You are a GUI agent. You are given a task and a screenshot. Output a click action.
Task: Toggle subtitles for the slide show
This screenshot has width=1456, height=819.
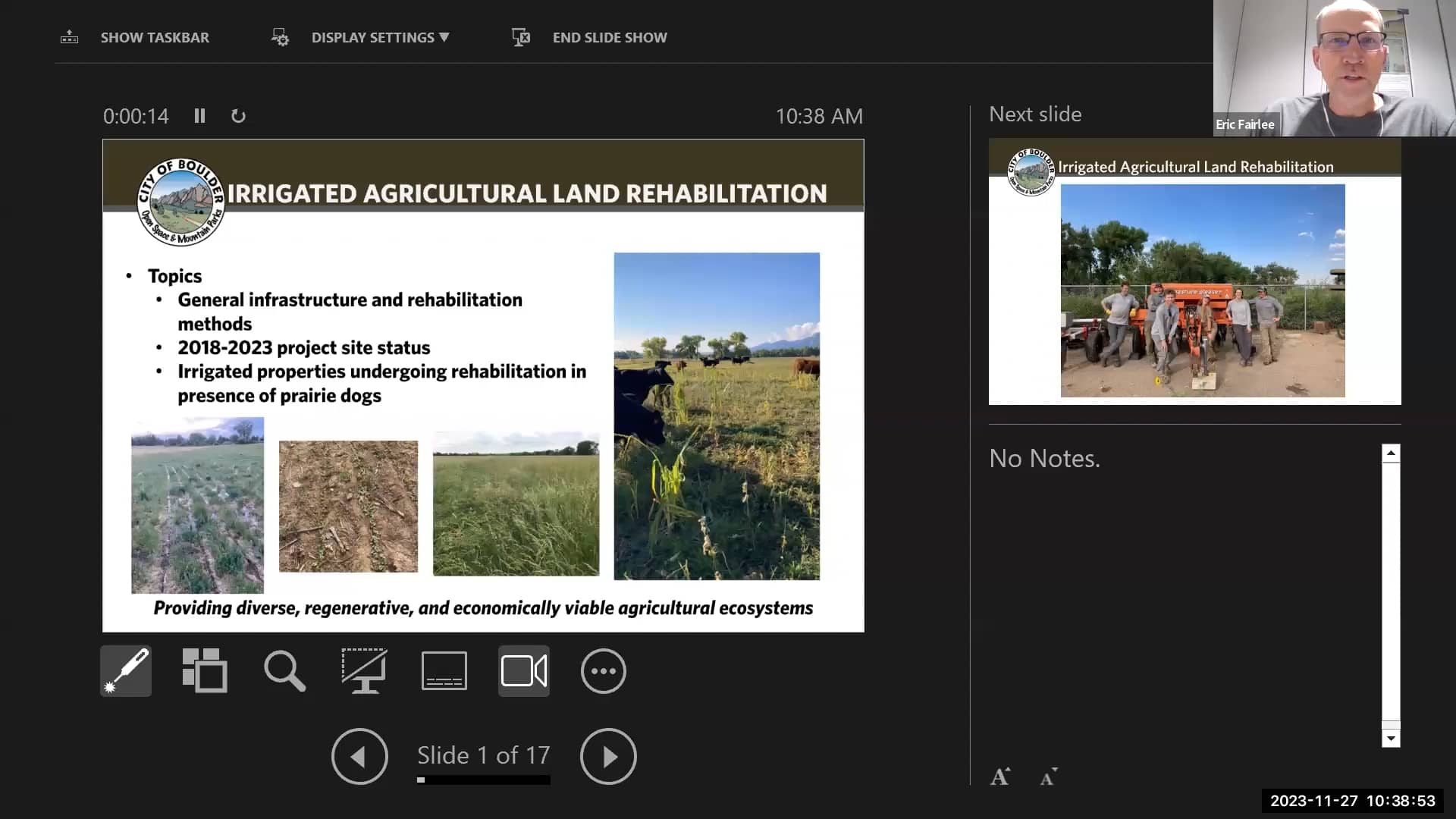click(x=444, y=670)
